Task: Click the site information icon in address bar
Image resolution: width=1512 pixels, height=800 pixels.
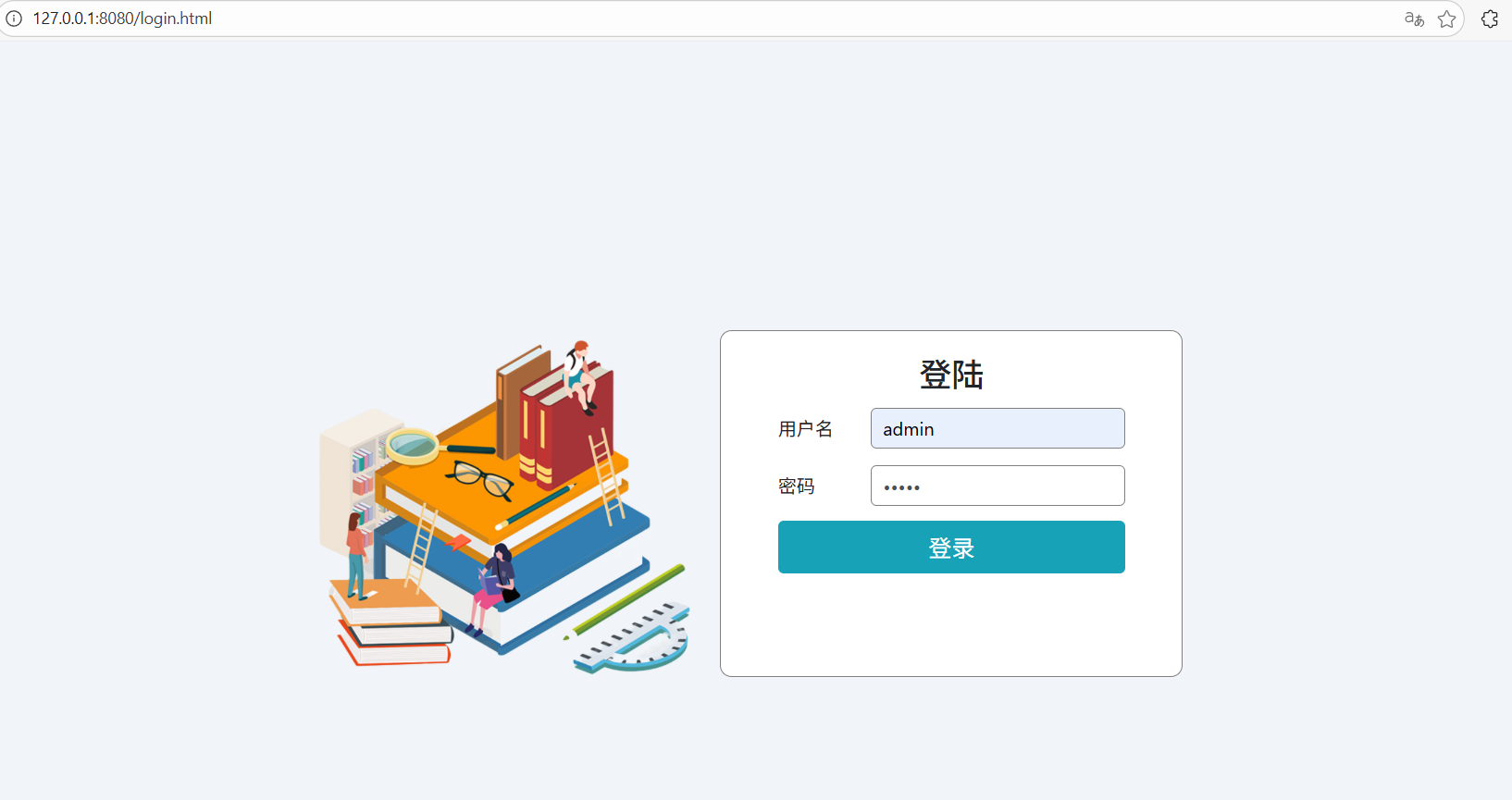Action: 14,18
